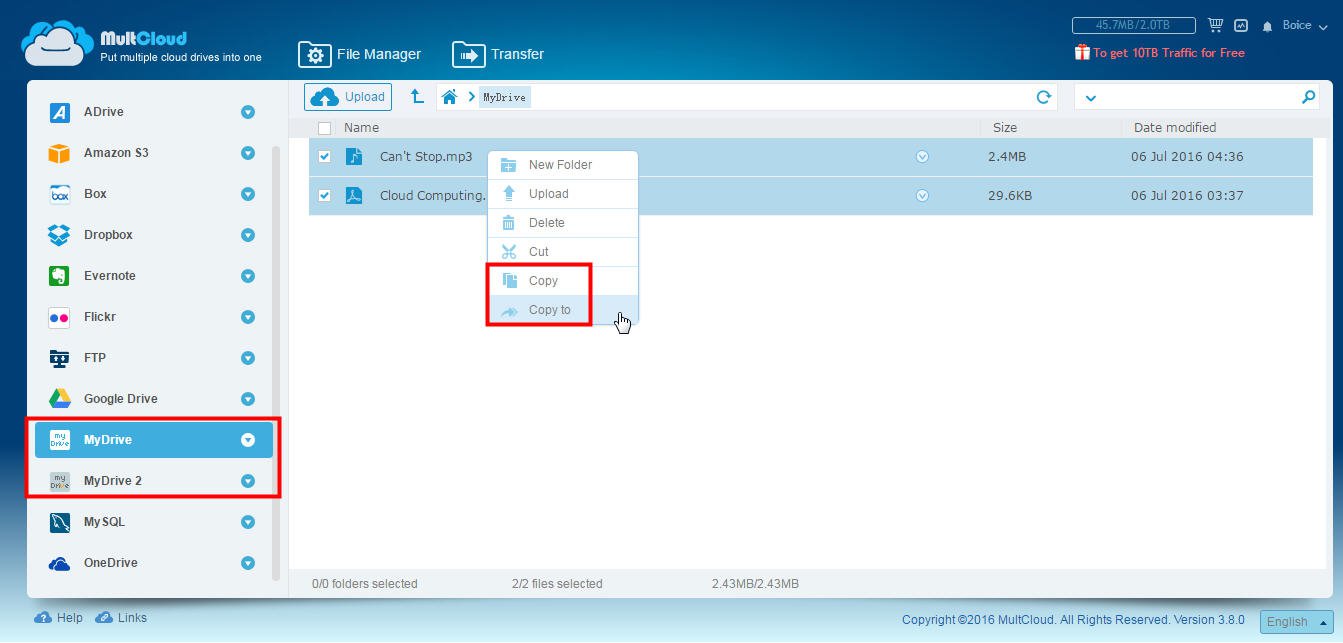
Task: Expand the Dropbox options arrow
Action: (x=248, y=235)
